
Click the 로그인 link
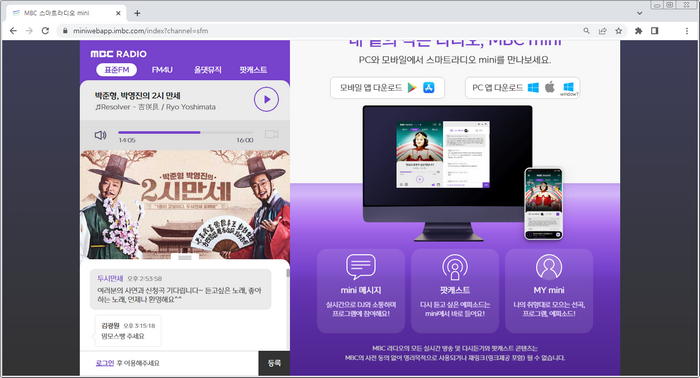(x=105, y=363)
